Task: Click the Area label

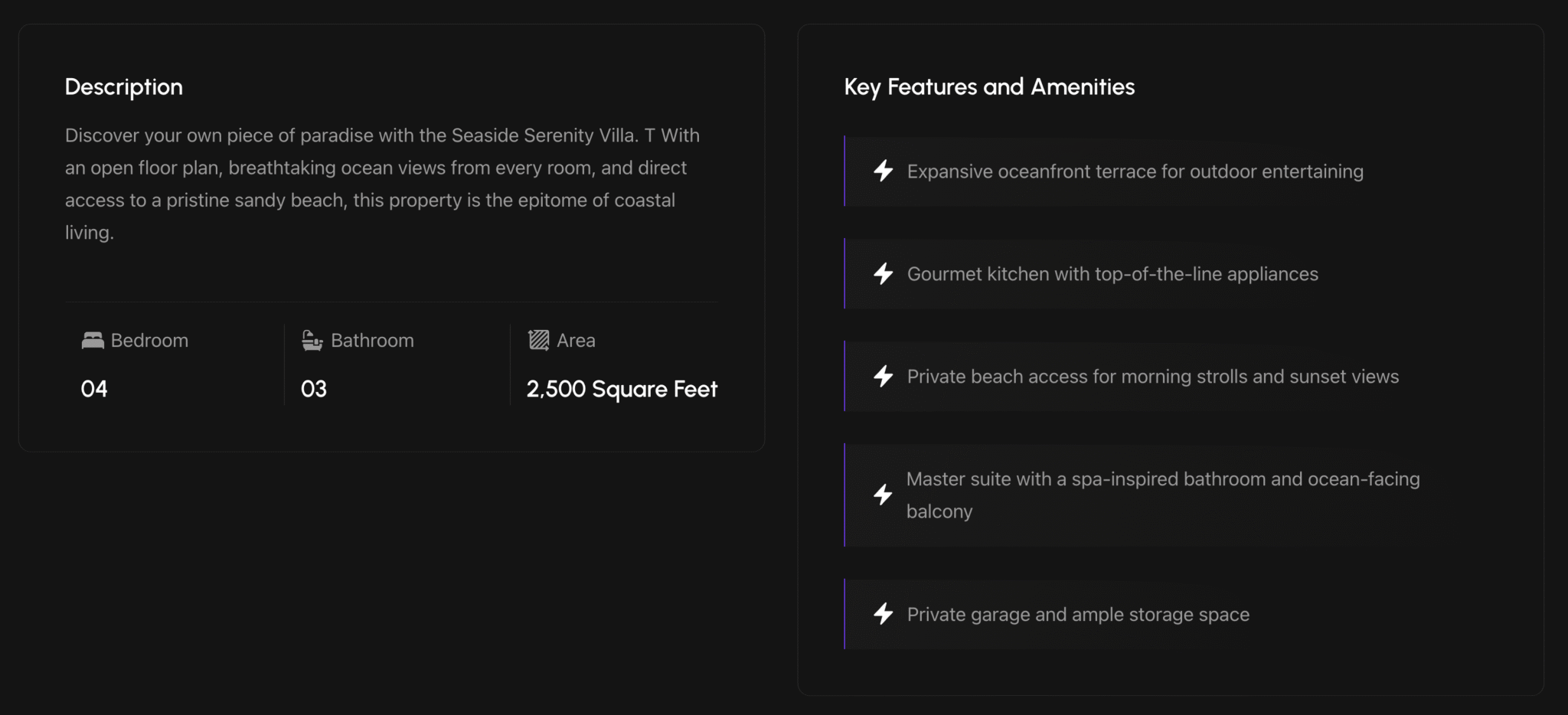Action: pos(576,341)
